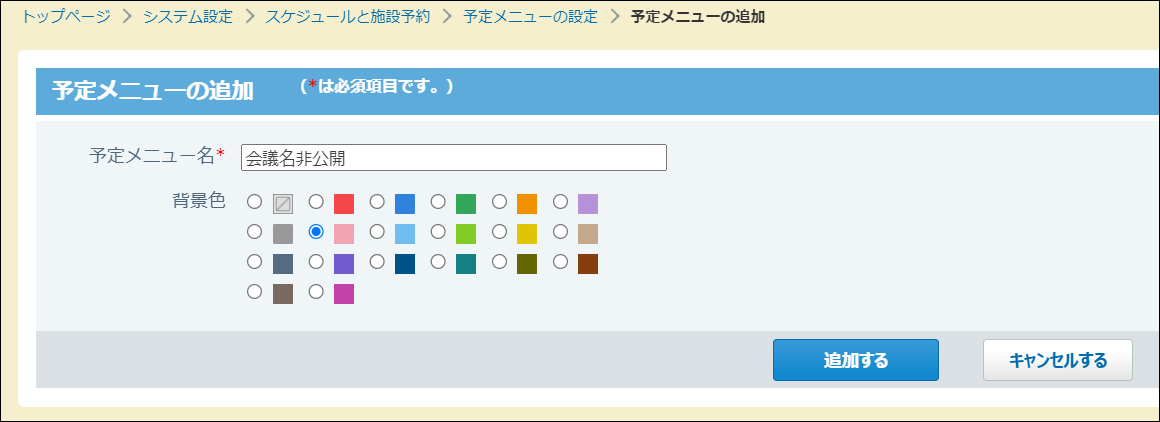Select the radio button beside pink swatch
The height and width of the screenshot is (422, 1160).
(316, 232)
